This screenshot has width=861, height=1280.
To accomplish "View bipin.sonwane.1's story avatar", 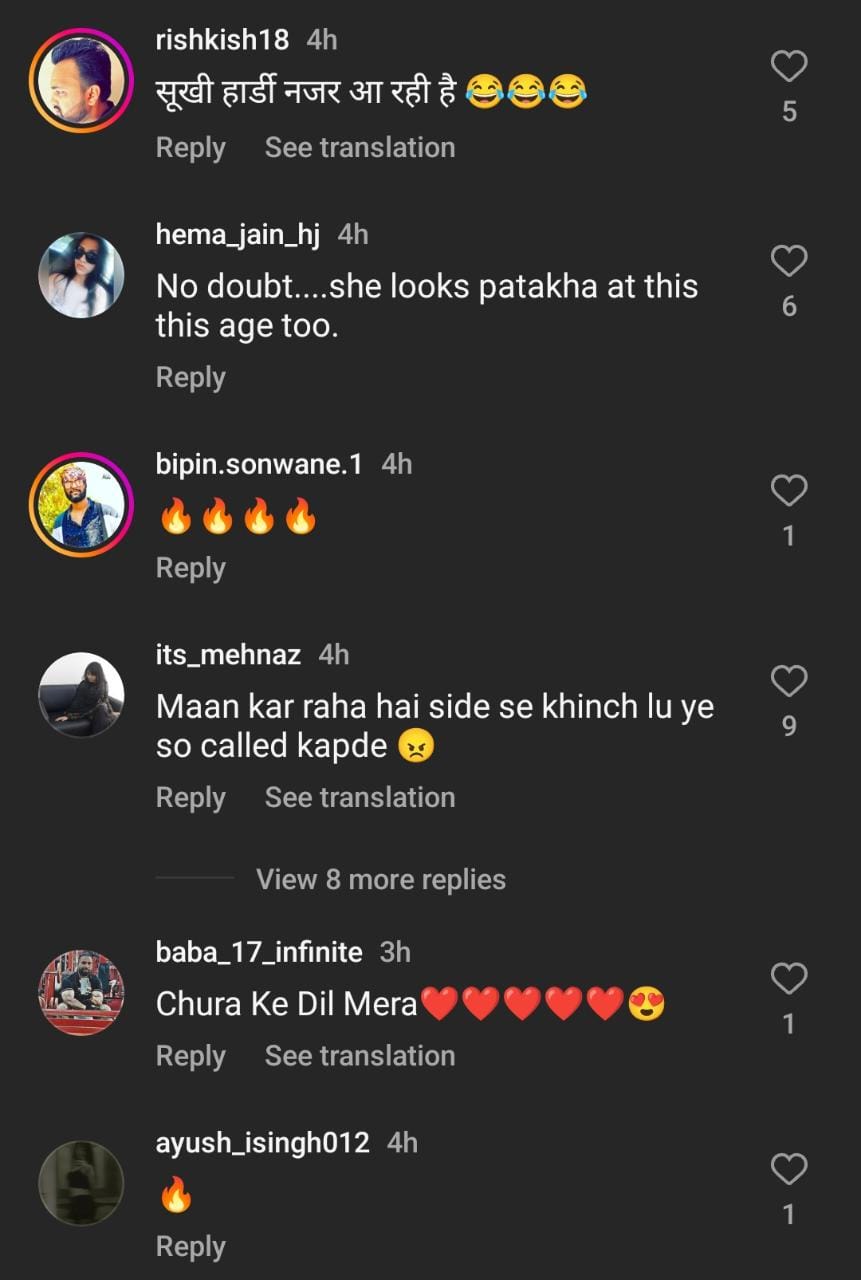I will [81, 507].
